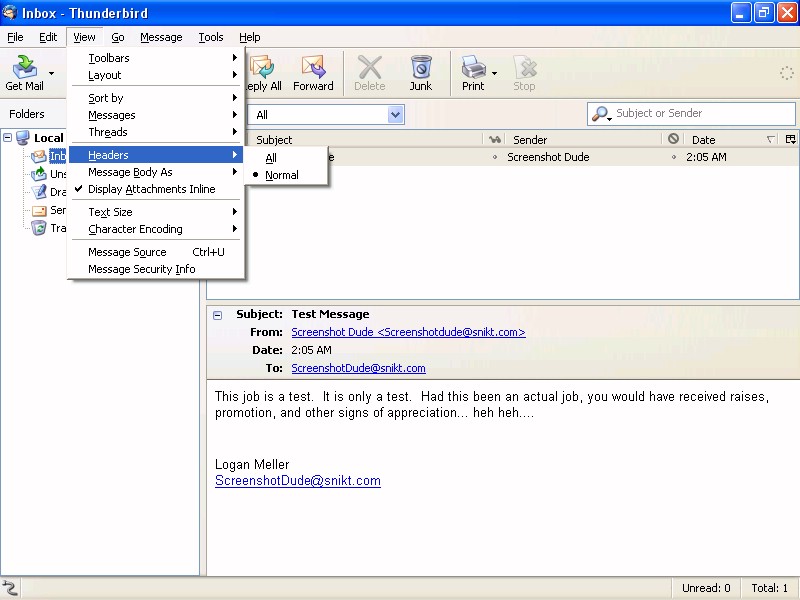Select Normal headers option

point(287,175)
